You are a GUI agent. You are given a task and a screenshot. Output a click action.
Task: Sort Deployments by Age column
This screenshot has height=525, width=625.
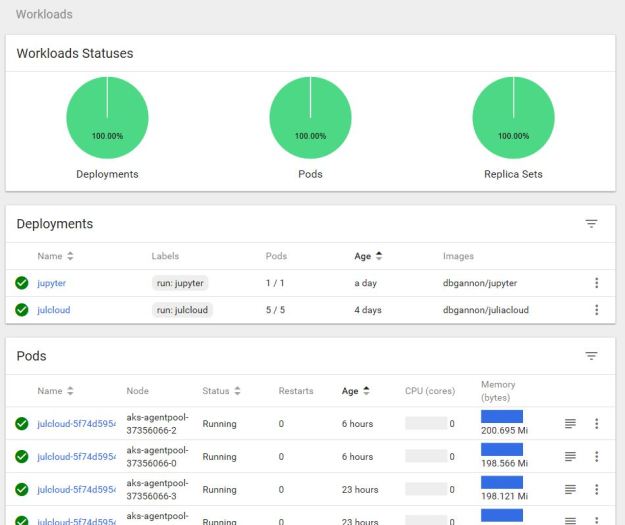[x=368, y=257]
